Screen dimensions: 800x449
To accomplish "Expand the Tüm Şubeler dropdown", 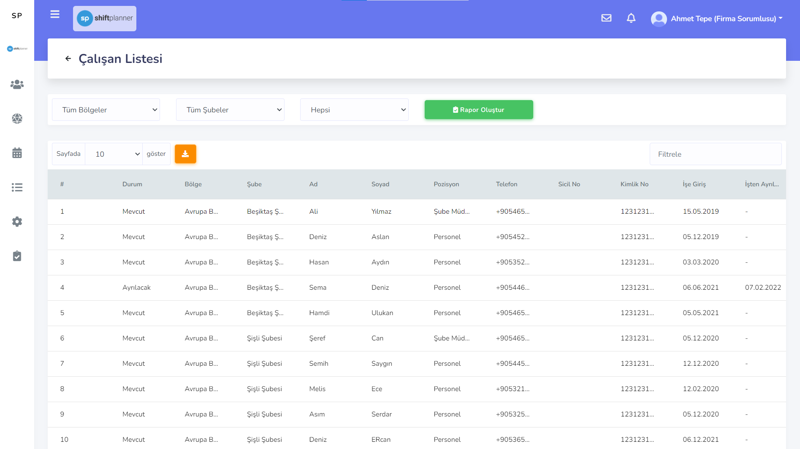I will coord(230,110).
